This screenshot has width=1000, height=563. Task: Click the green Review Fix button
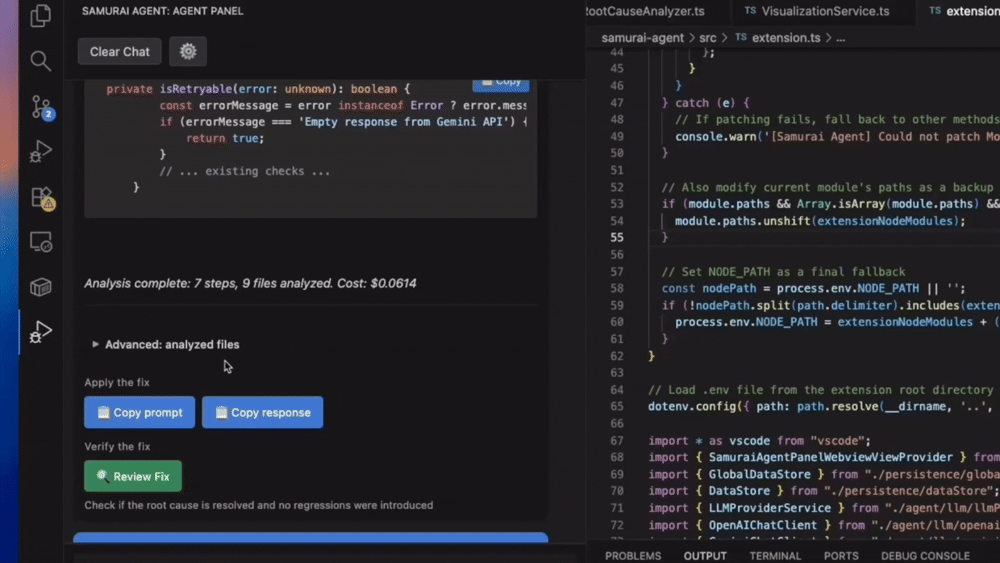[133, 476]
